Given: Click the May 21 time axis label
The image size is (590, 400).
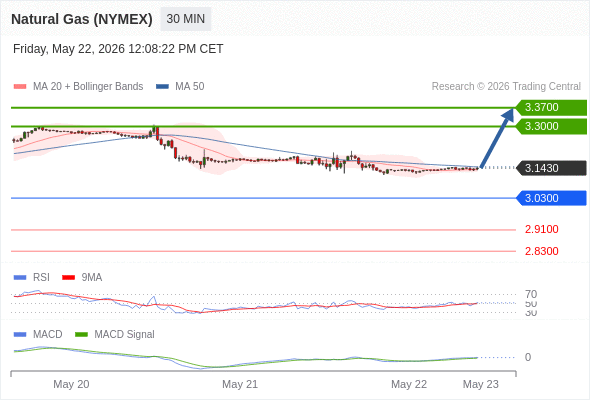Looking at the screenshot, I should point(240,384).
